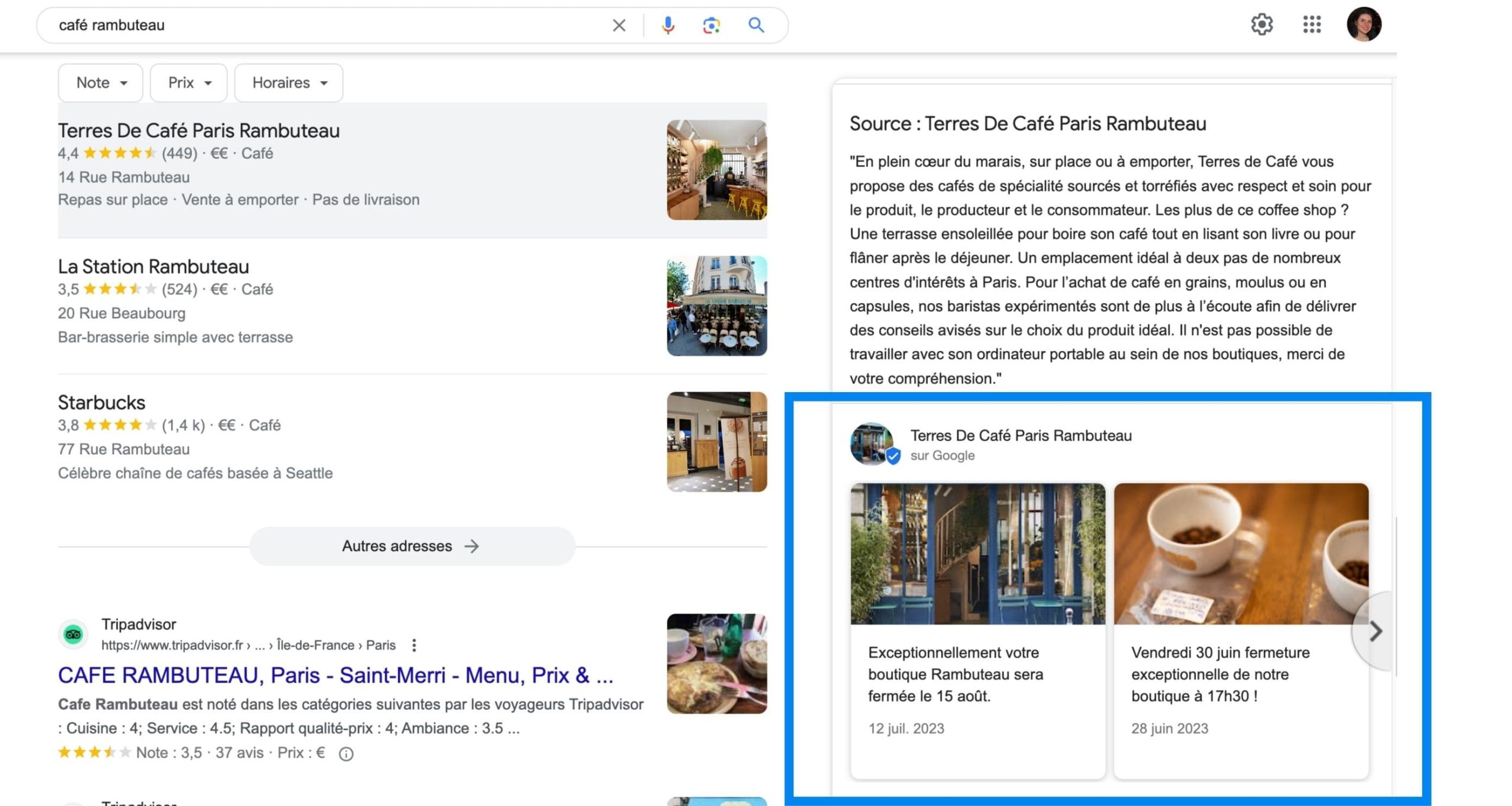Click the 28 juin 2023 post date
Screen dimensions: 1512x806
point(1169,729)
